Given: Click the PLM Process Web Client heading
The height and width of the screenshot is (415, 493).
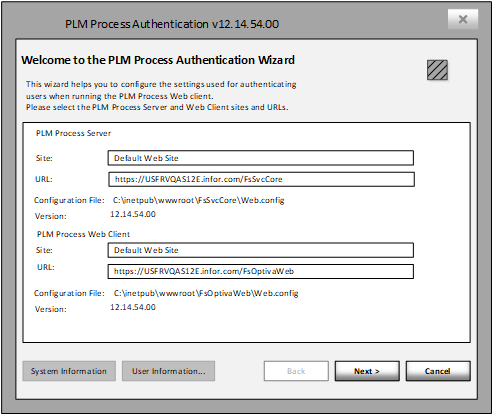Looking at the screenshot, I should click(83, 234).
